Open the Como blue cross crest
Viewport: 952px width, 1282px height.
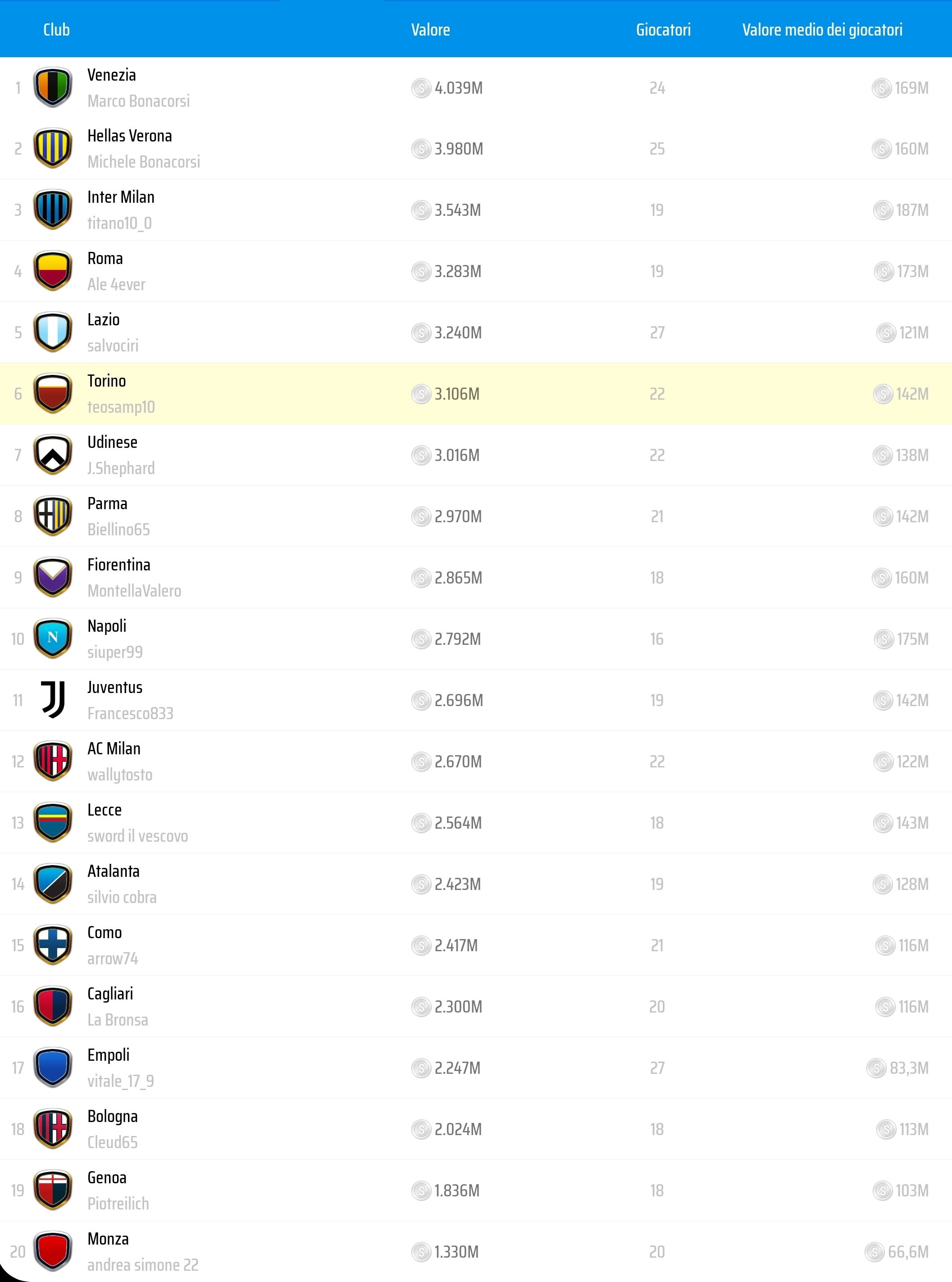click(52, 945)
